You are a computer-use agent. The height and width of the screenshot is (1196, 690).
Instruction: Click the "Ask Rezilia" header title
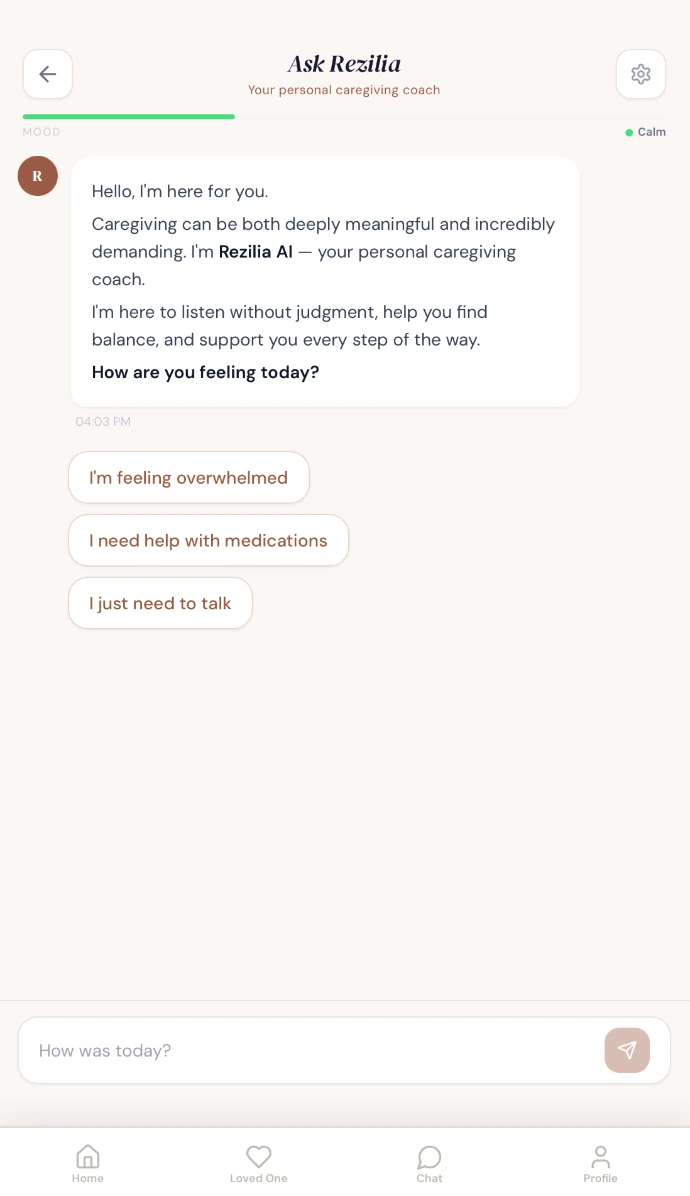click(x=344, y=64)
